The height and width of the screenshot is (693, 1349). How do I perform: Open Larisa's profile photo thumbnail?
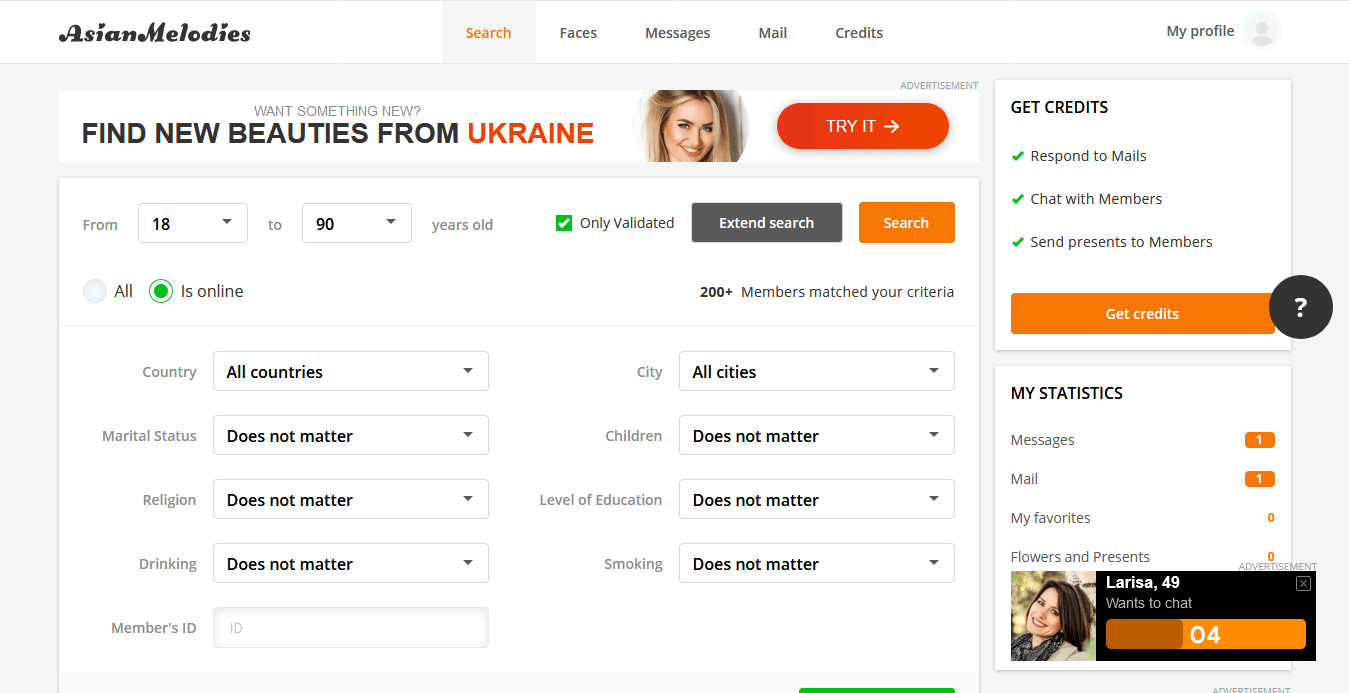click(1053, 616)
